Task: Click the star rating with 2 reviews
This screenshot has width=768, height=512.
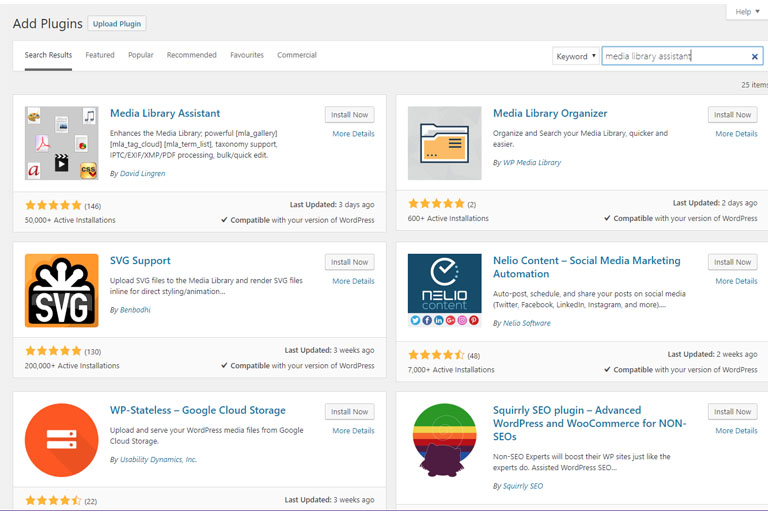Action: point(436,203)
